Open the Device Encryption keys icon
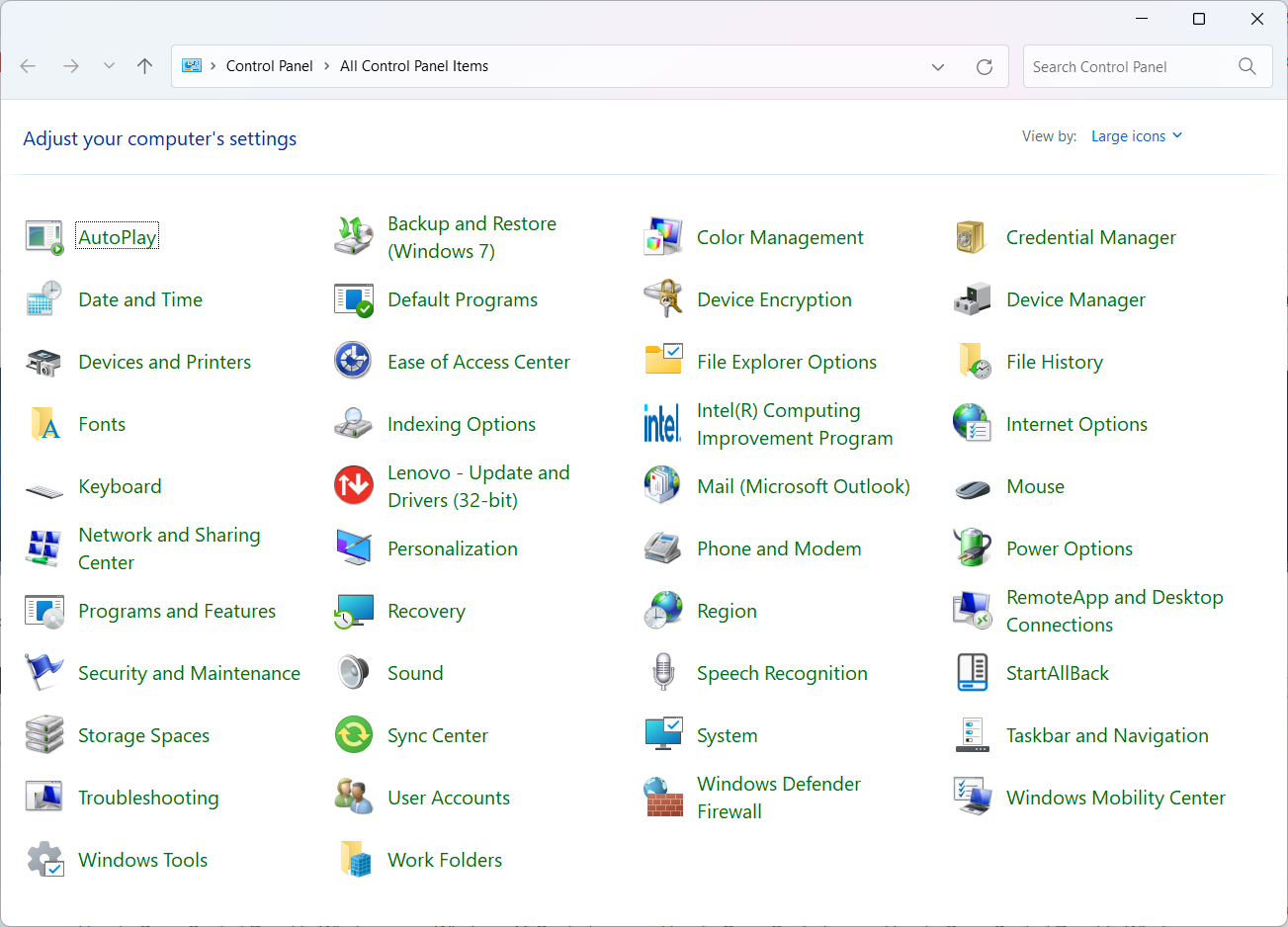The image size is (1288, 927). click(662, 299)
